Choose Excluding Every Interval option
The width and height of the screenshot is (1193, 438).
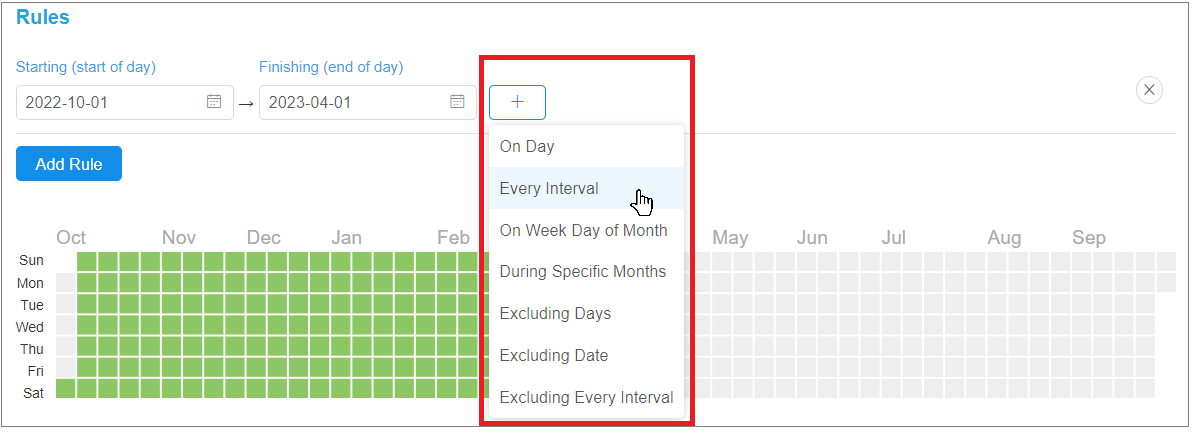[x=587, y=397]
